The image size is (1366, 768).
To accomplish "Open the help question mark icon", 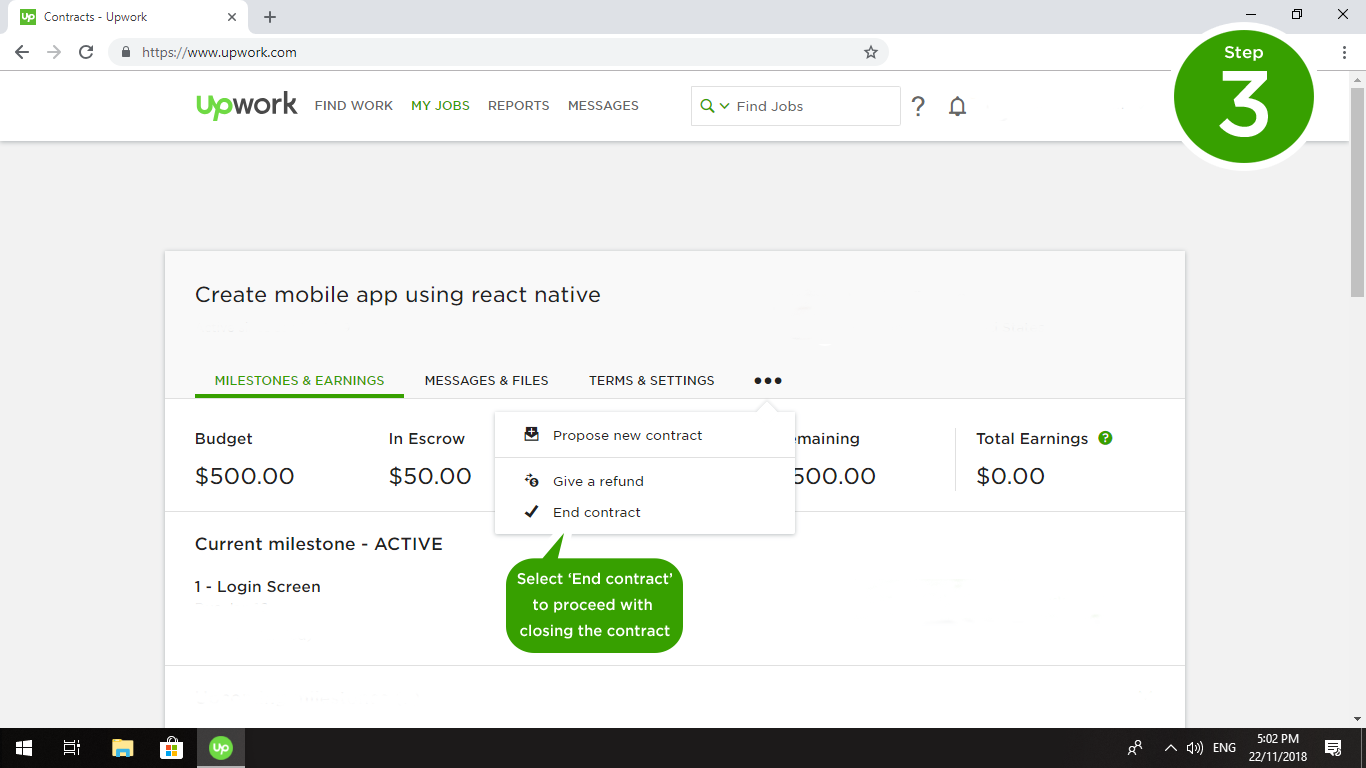I will click(918, 106).
